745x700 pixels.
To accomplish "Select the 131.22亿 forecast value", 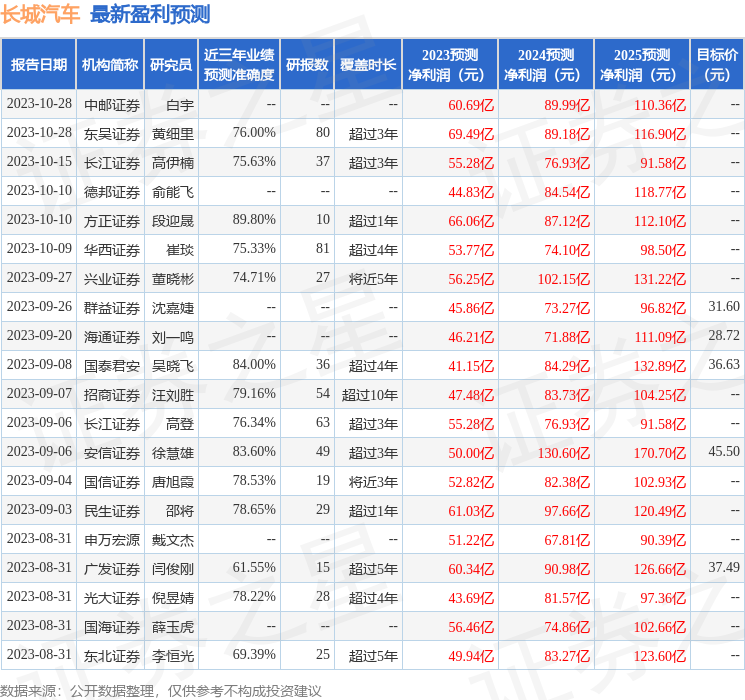I will click(x=660, y=279).
